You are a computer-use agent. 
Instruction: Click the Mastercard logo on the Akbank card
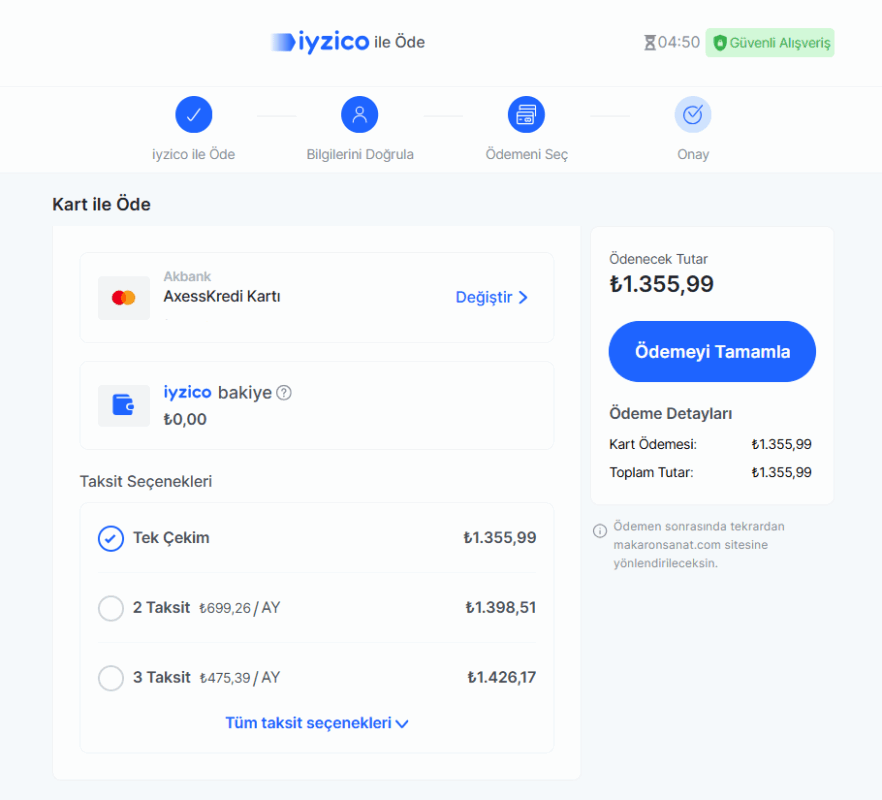pos(124,298)
